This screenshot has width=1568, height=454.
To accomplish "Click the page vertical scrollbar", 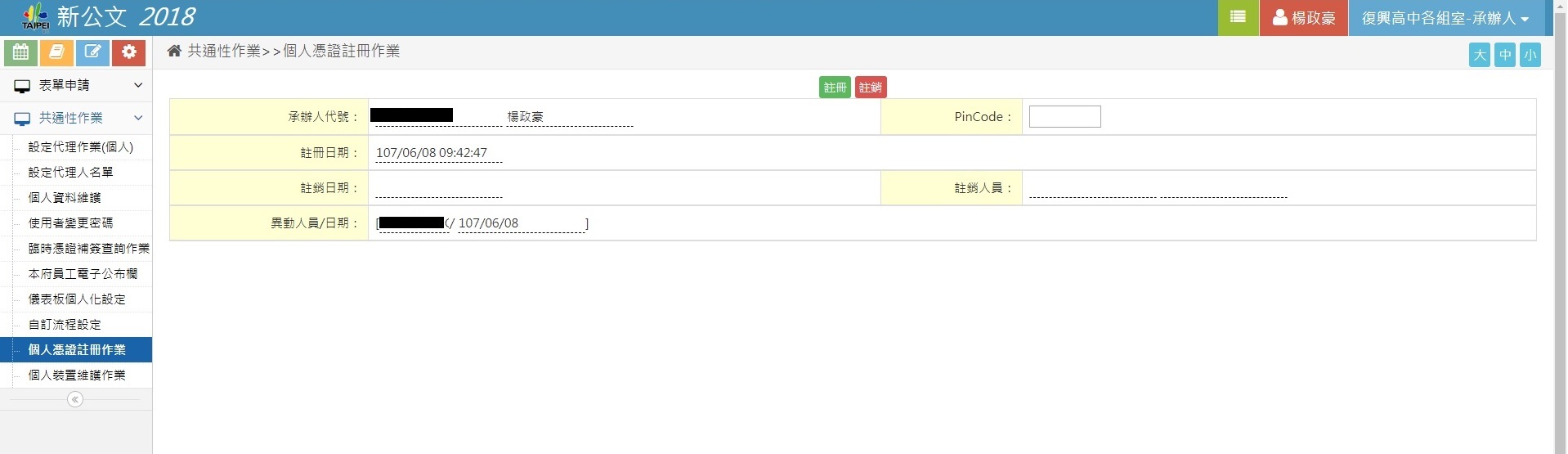I will point(1561,227).
